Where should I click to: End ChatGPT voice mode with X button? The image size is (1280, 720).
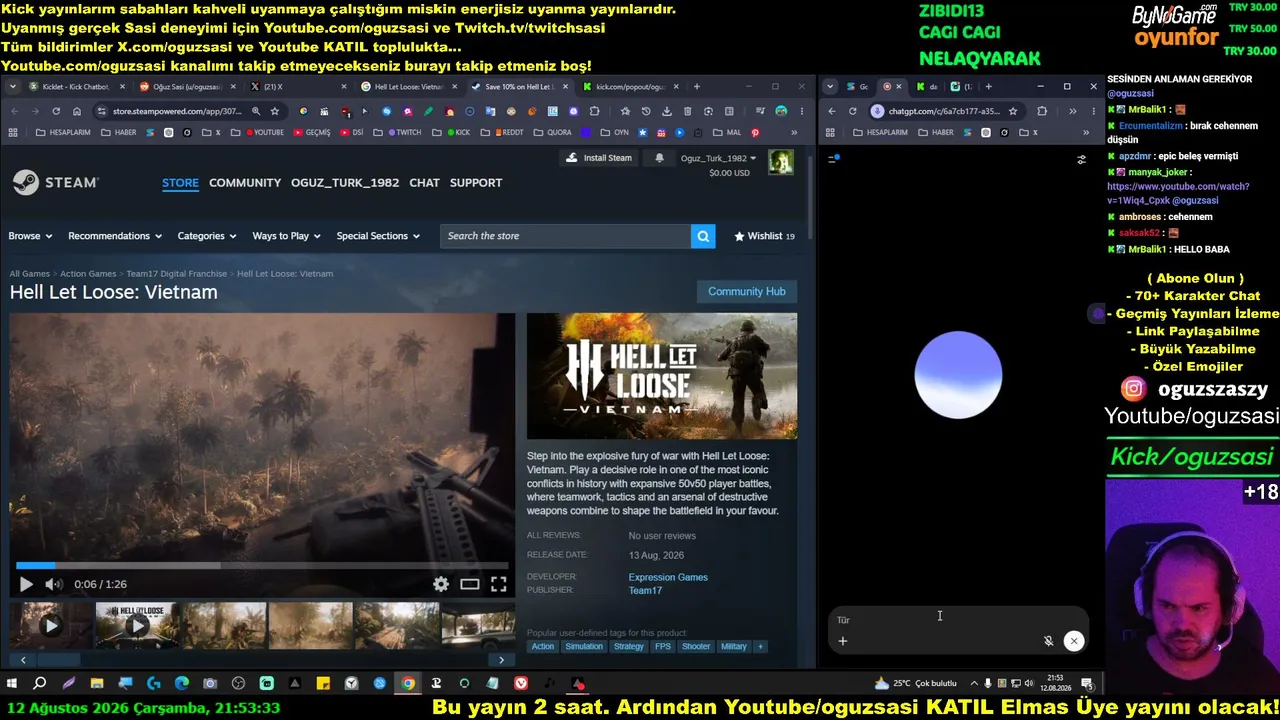point(1074,641)
